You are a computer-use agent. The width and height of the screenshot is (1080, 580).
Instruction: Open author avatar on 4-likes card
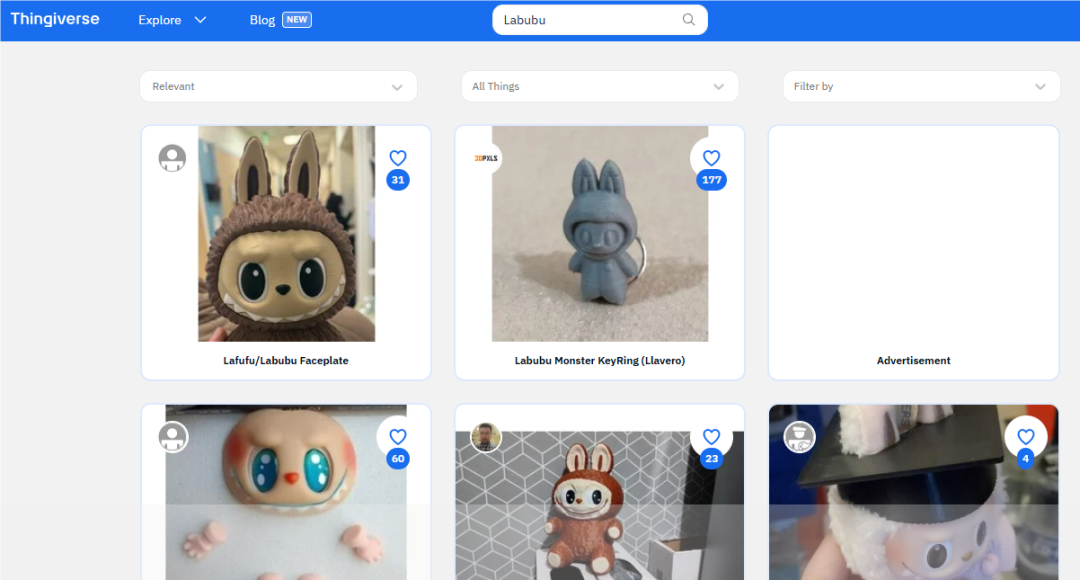[x=800, y=437]
